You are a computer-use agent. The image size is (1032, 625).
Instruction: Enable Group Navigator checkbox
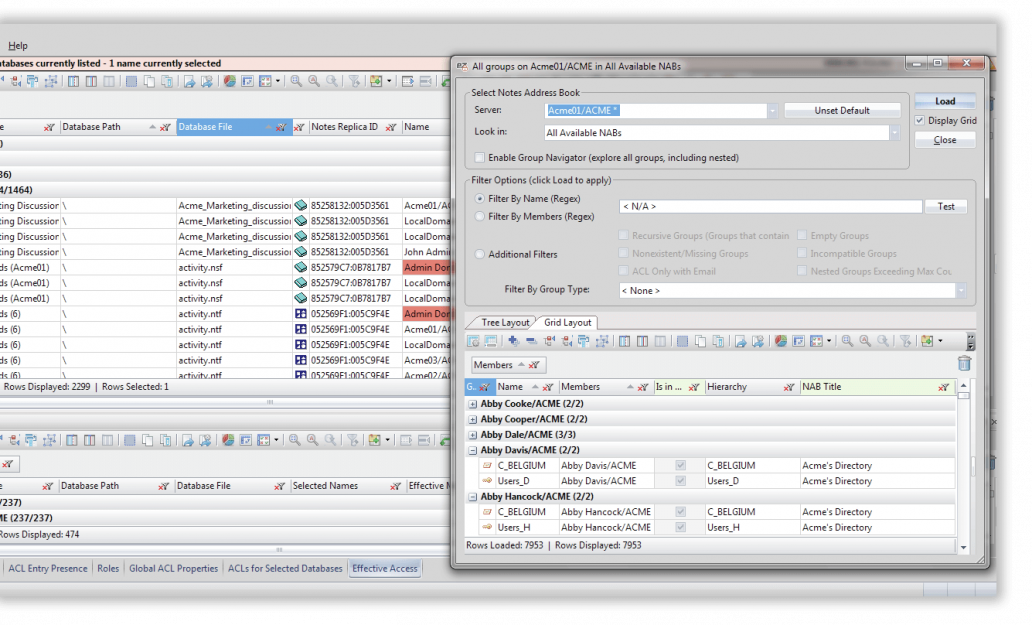click(479, 157)
